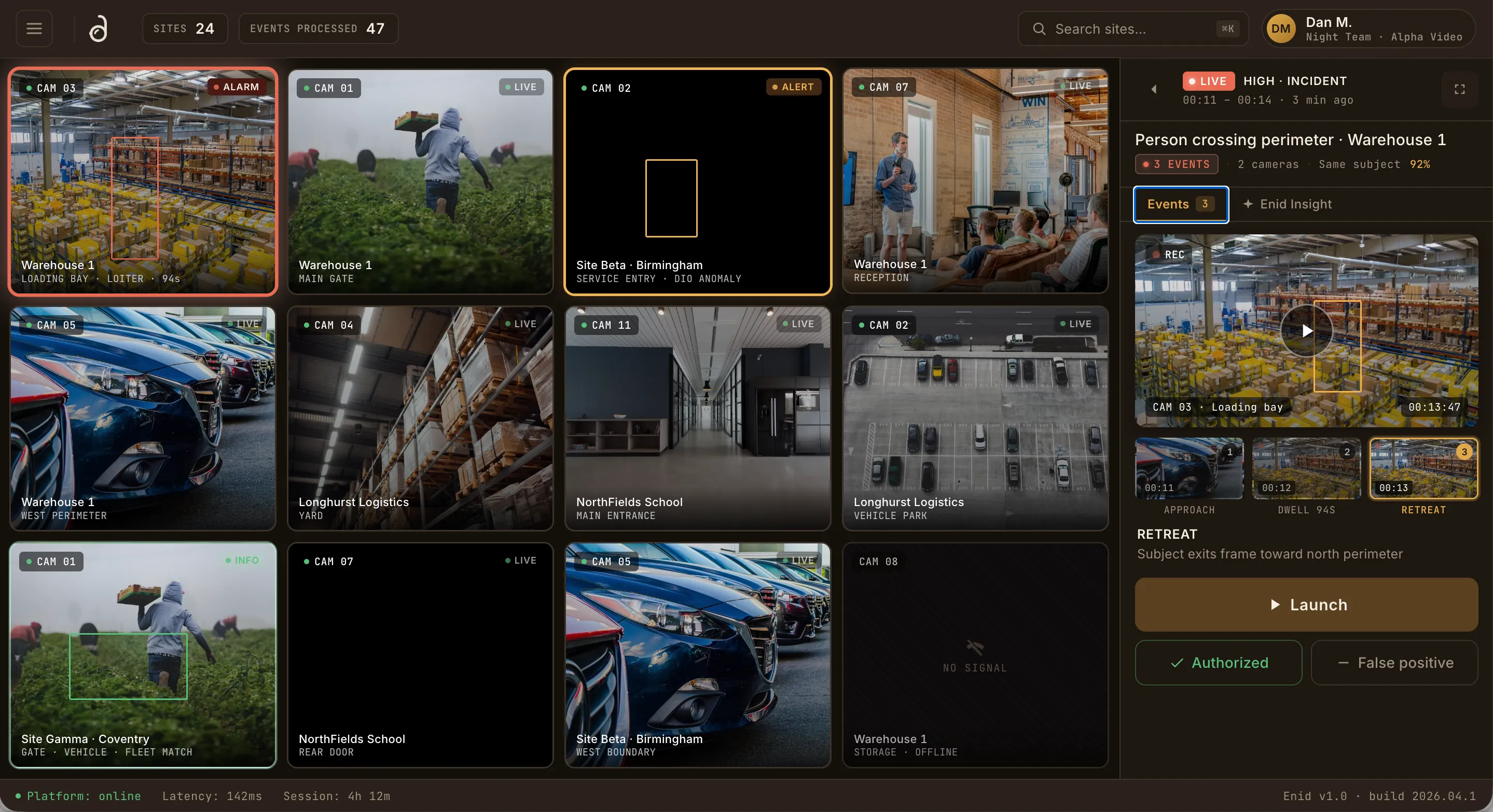Open CAM 04 Longhurst Logistics Yard feed
The image size is (1493, 812).
coord(420,419)
